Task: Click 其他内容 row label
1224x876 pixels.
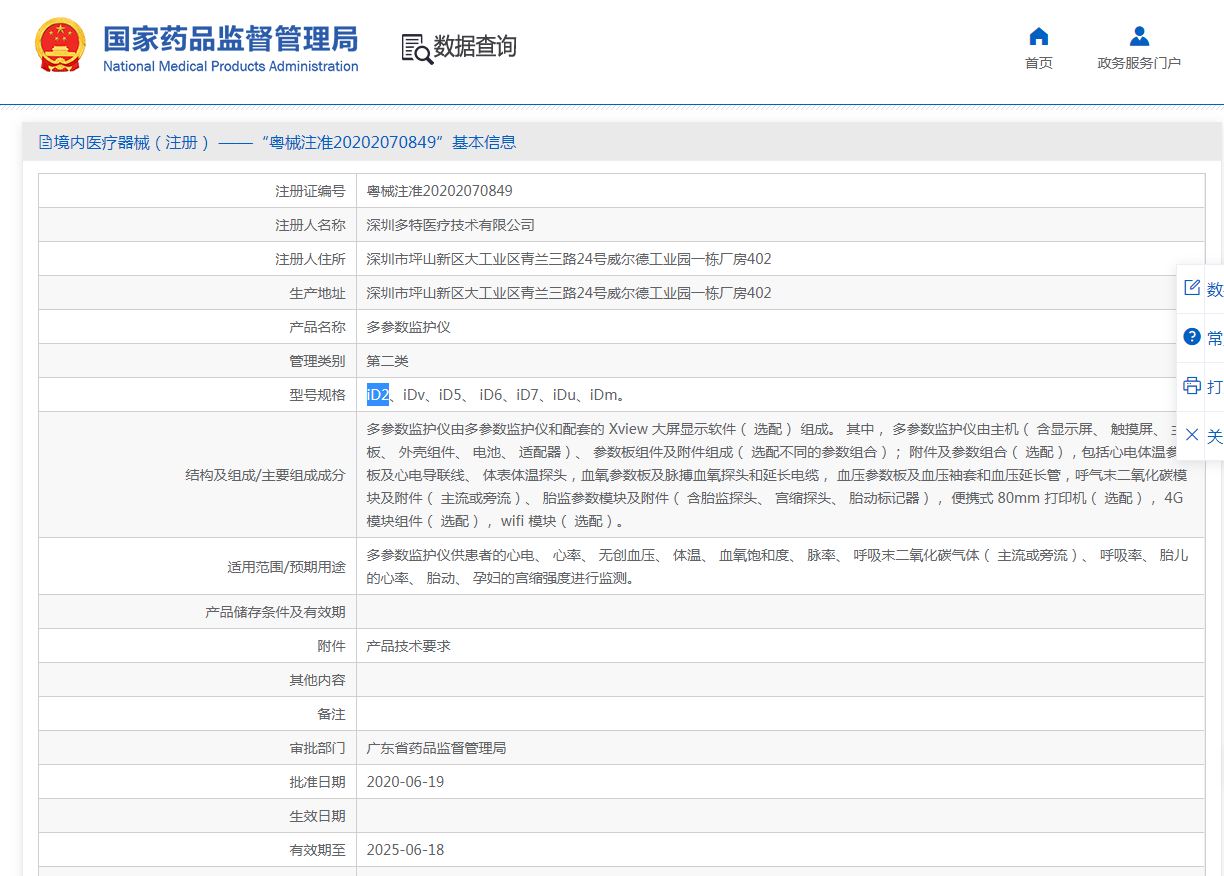Action: tap(318, 680)
